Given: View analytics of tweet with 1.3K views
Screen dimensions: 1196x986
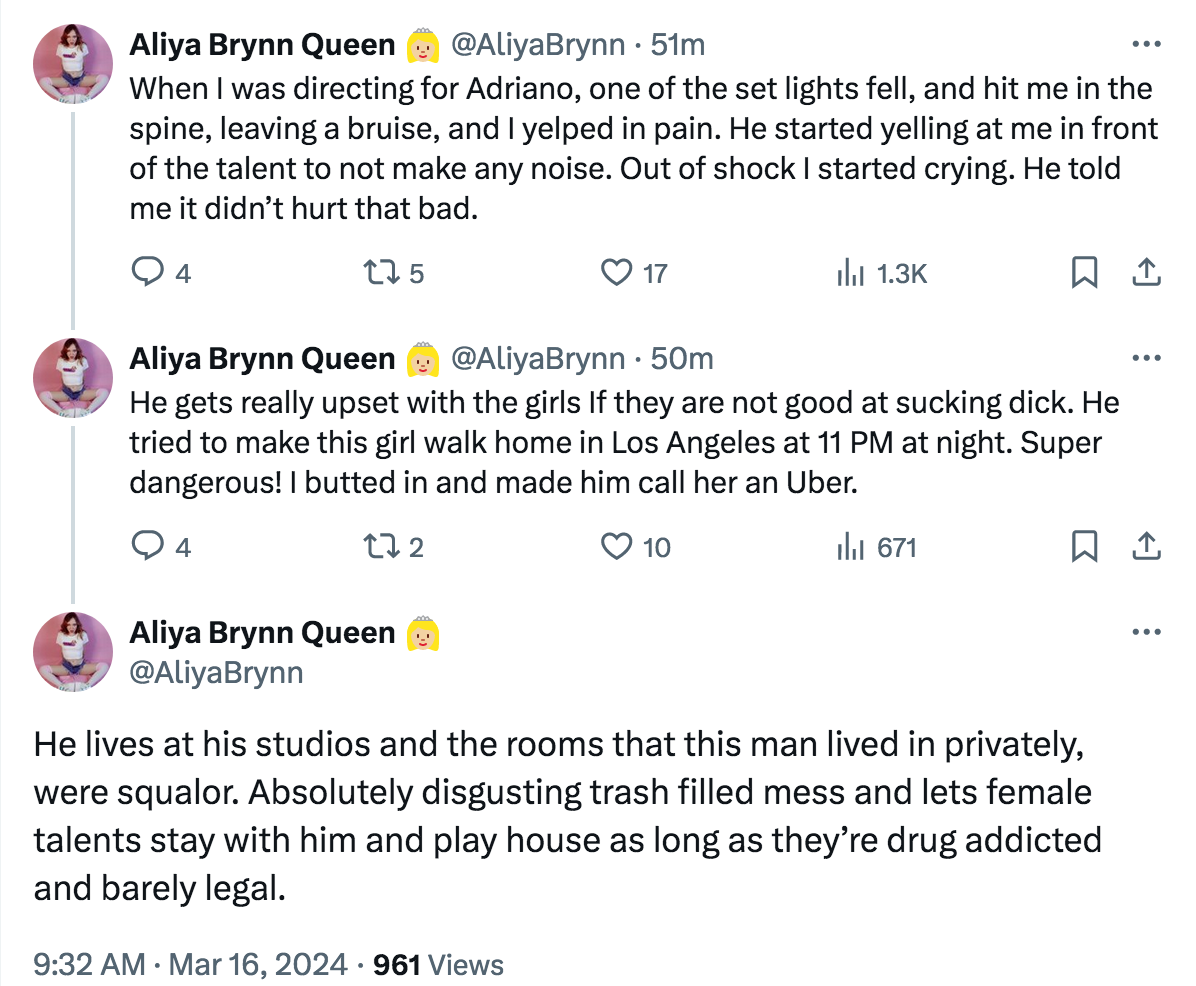Looking at the screenshot, I should tap(850, 272).
